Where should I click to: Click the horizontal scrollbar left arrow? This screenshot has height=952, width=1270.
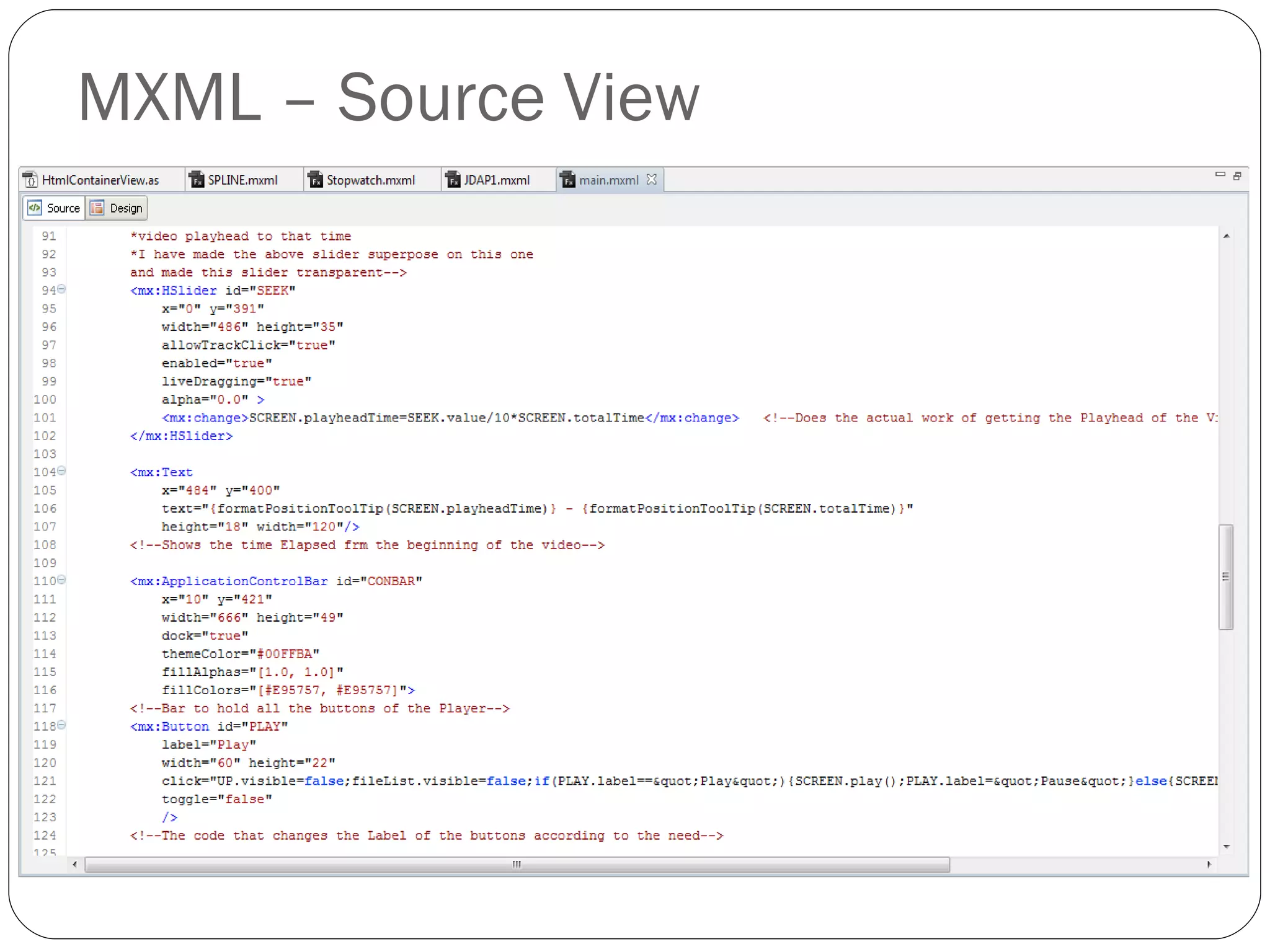[75, 865]
